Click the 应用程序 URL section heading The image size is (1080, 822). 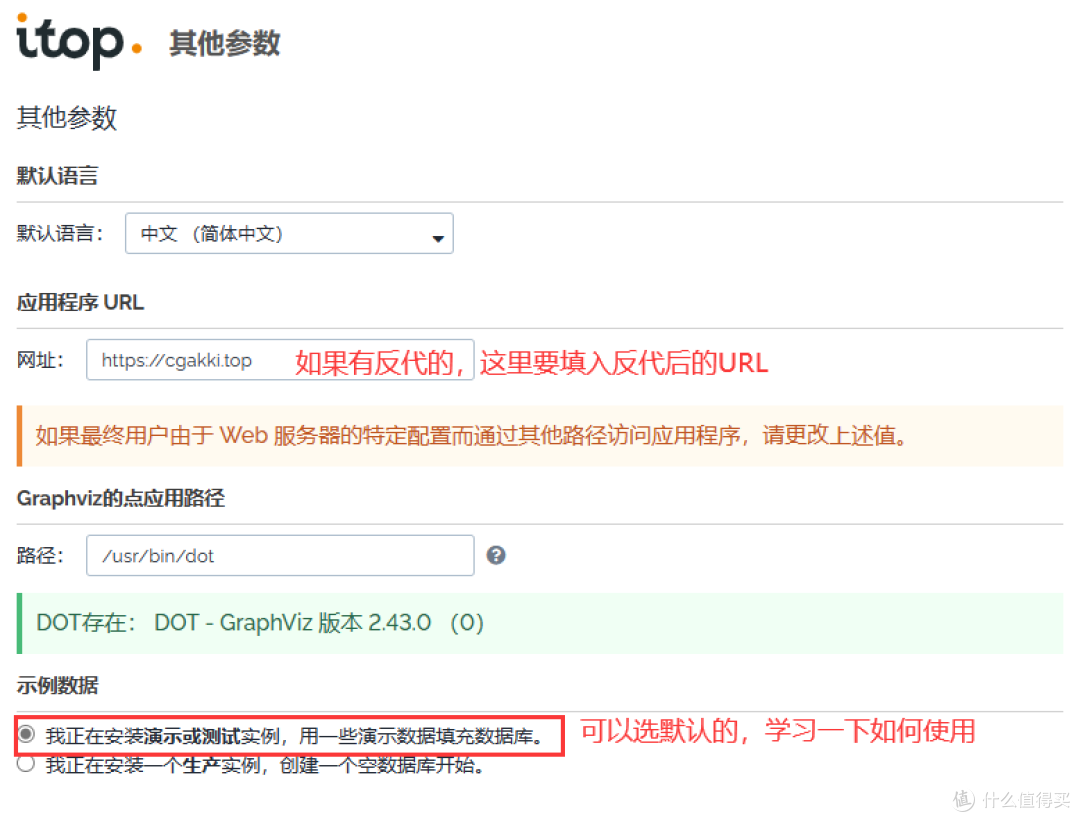[x=81, y=302]
